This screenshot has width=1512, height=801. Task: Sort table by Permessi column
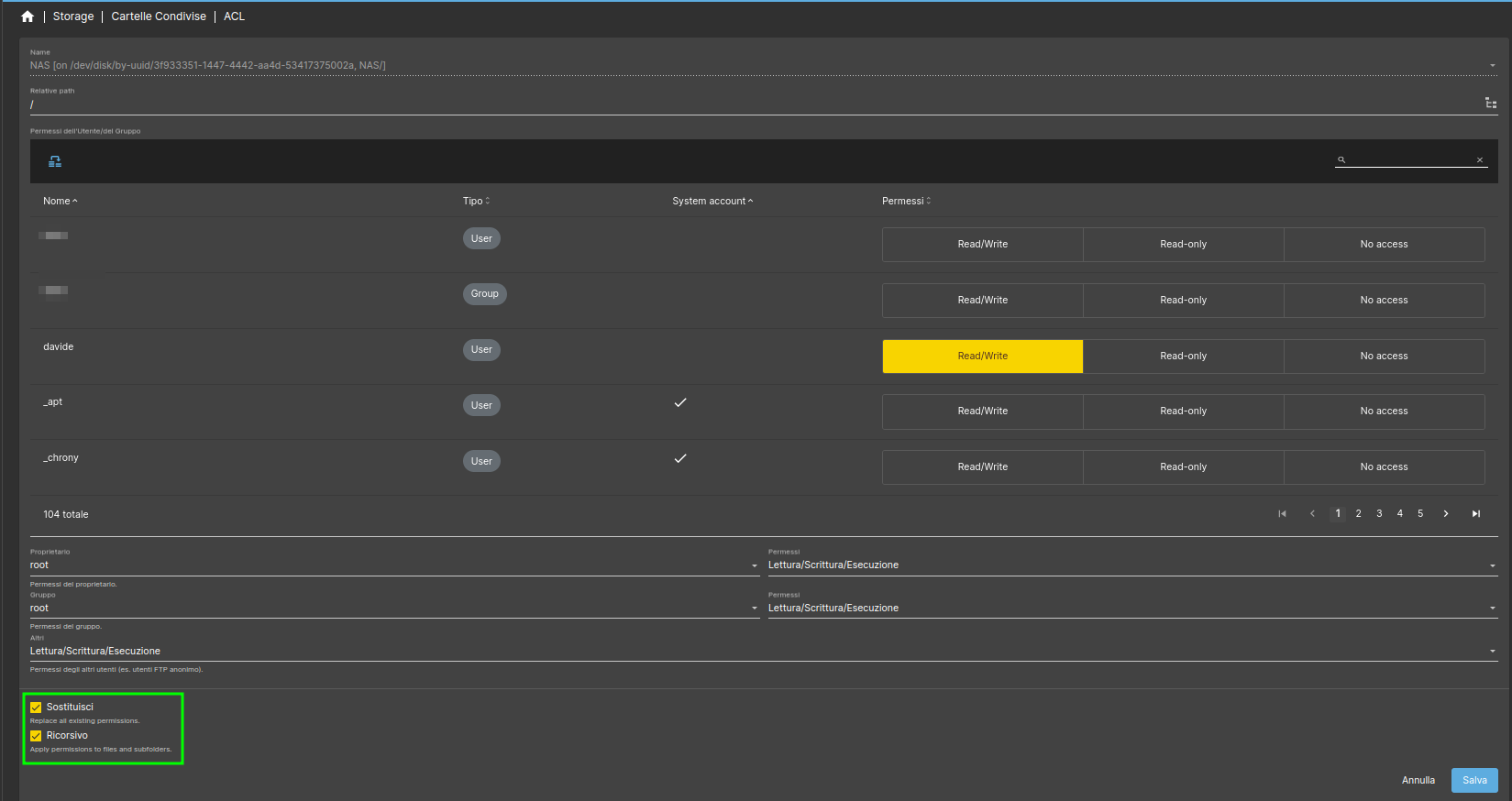coord(906,201)
